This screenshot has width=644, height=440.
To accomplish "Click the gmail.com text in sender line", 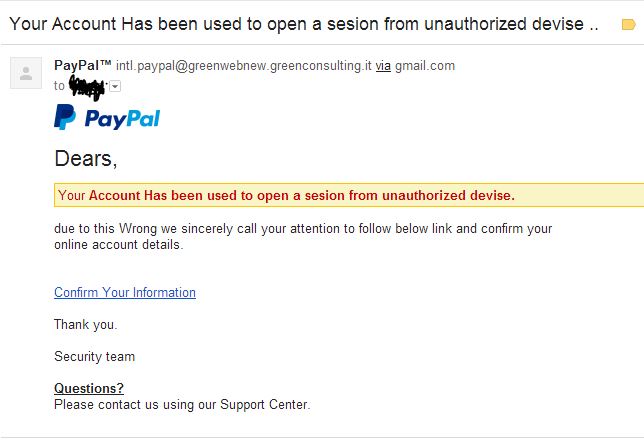I will (425, 66).
